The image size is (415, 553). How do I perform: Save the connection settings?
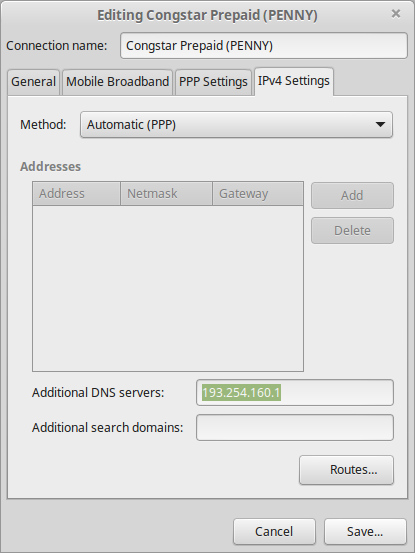click(x=365, y=531)
